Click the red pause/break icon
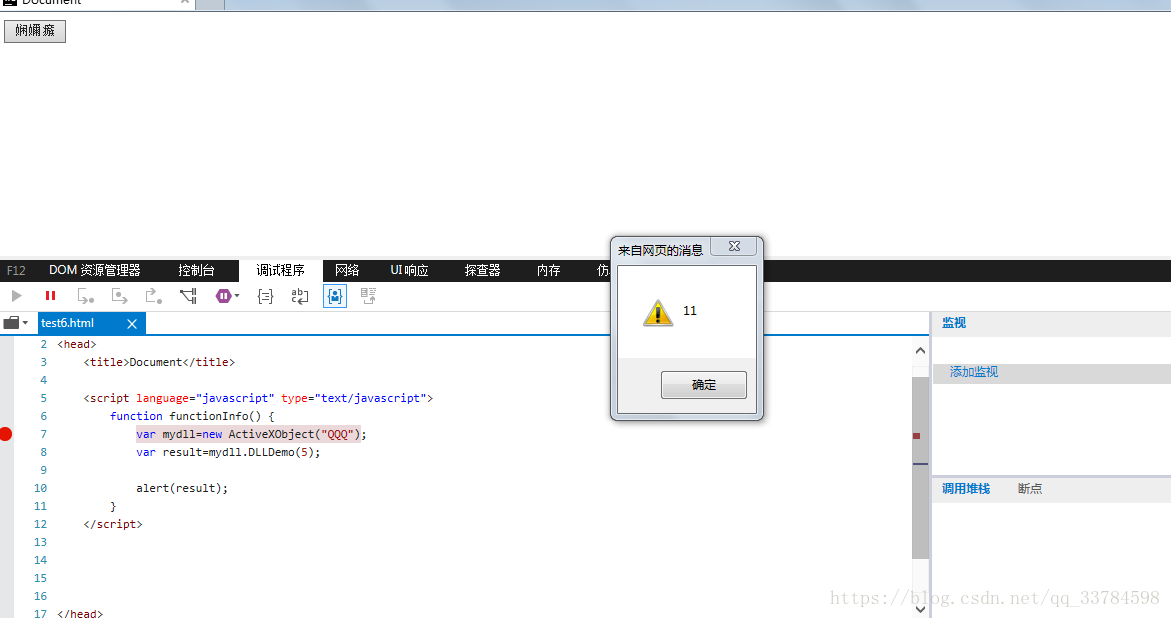Image resolution: width=1171 pixels, height=618 pixels. (x=51, y=296)
